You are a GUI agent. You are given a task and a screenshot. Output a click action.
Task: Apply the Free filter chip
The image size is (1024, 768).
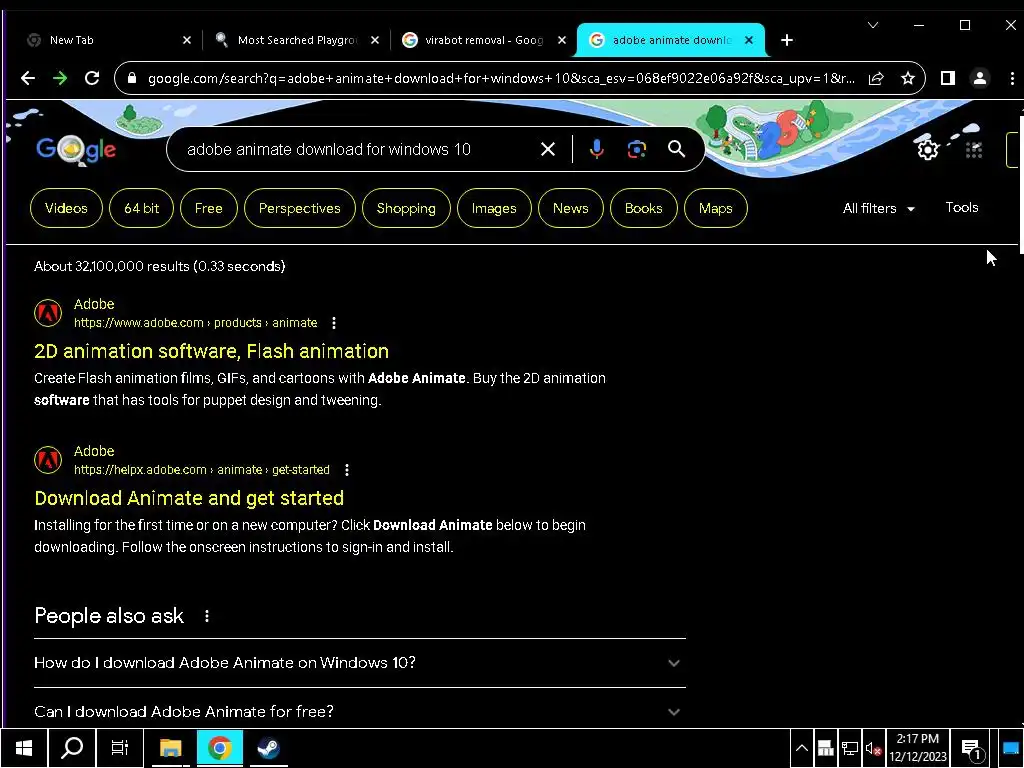coord(208,208)
